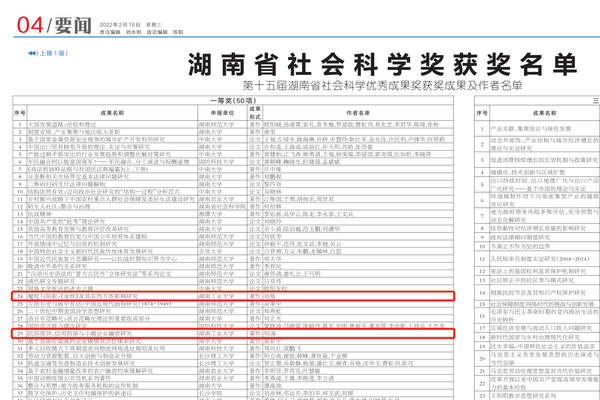Viewport: 600px width, 400px height.
Task: Click the row-22 title '清代骈文专题研究'
Action: (51, 281)
